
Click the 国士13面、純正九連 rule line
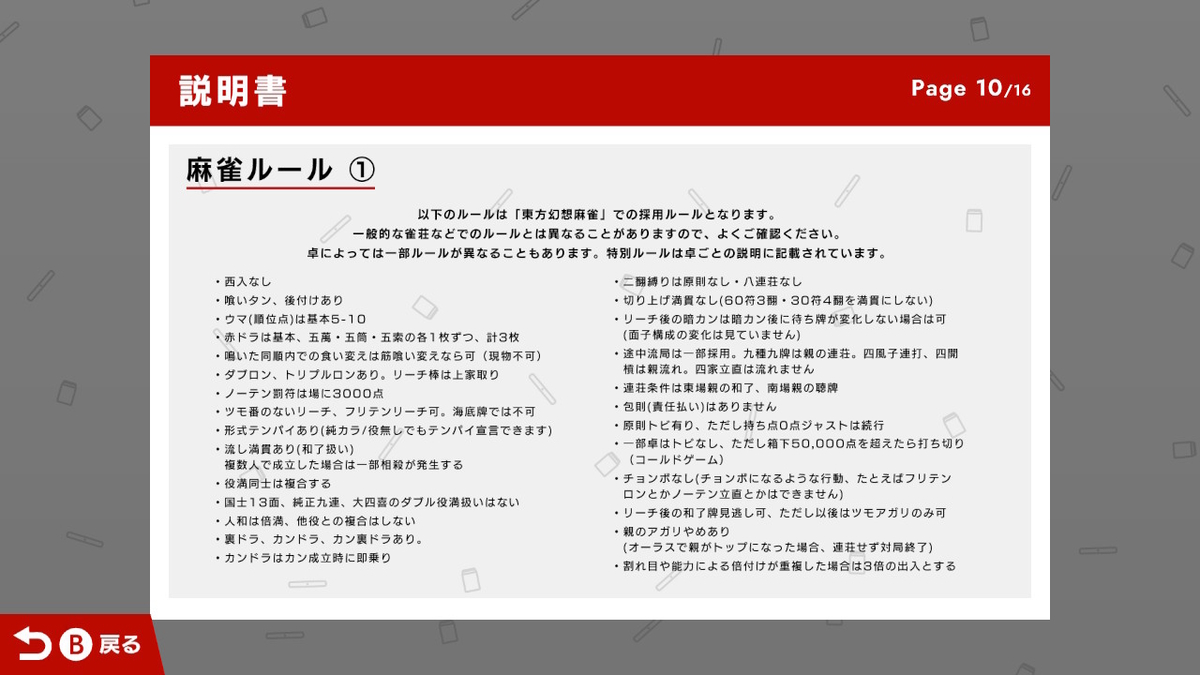coord(366,502)
